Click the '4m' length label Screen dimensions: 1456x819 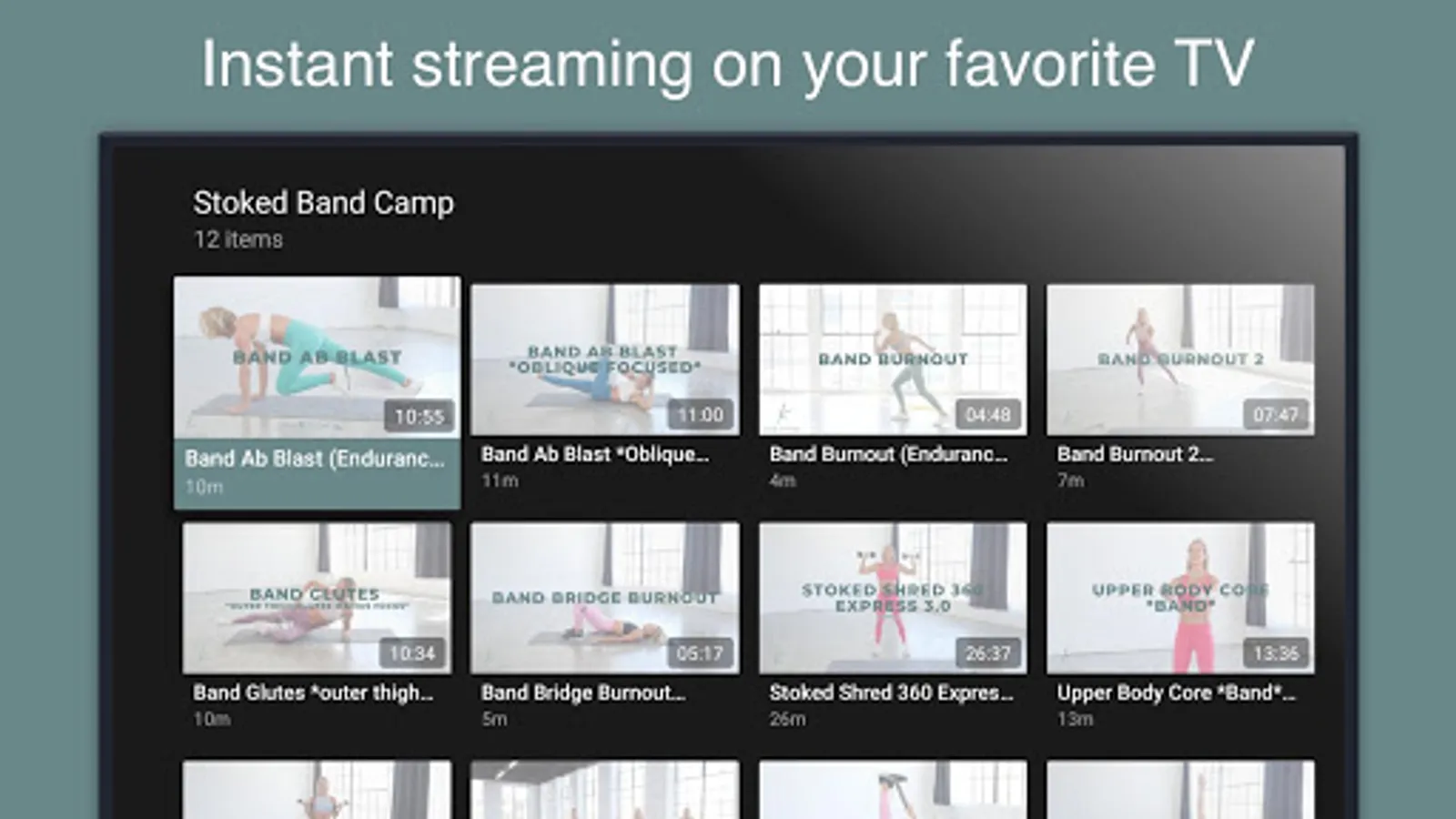point(783,480)
